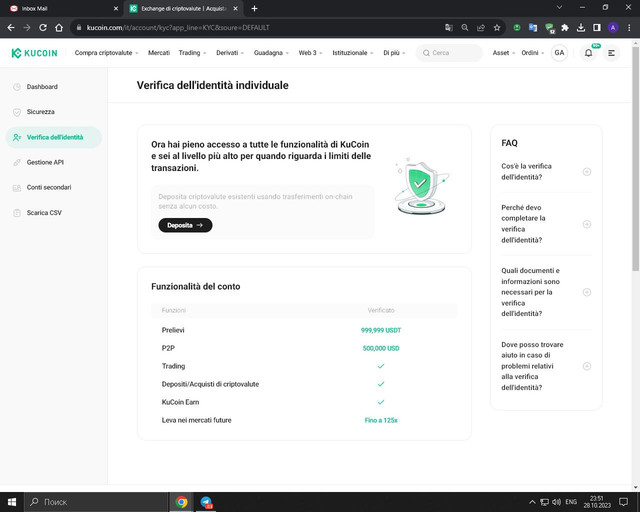640x512 pixels.
Task: Open a new browser tab
Action: (254, 9)
